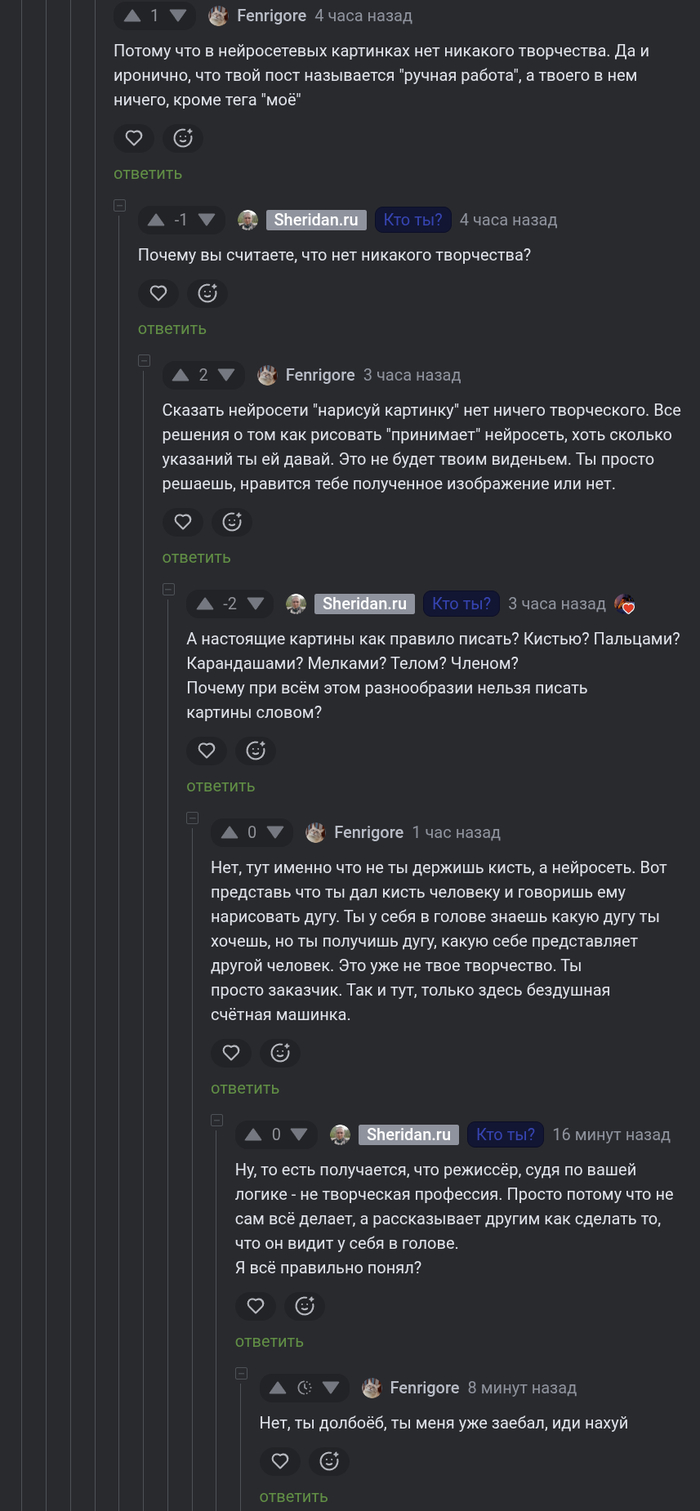Open Sheridan.ru's profile from the 3 часа назад comment
700x1511 pixels.
coord(364,604)
